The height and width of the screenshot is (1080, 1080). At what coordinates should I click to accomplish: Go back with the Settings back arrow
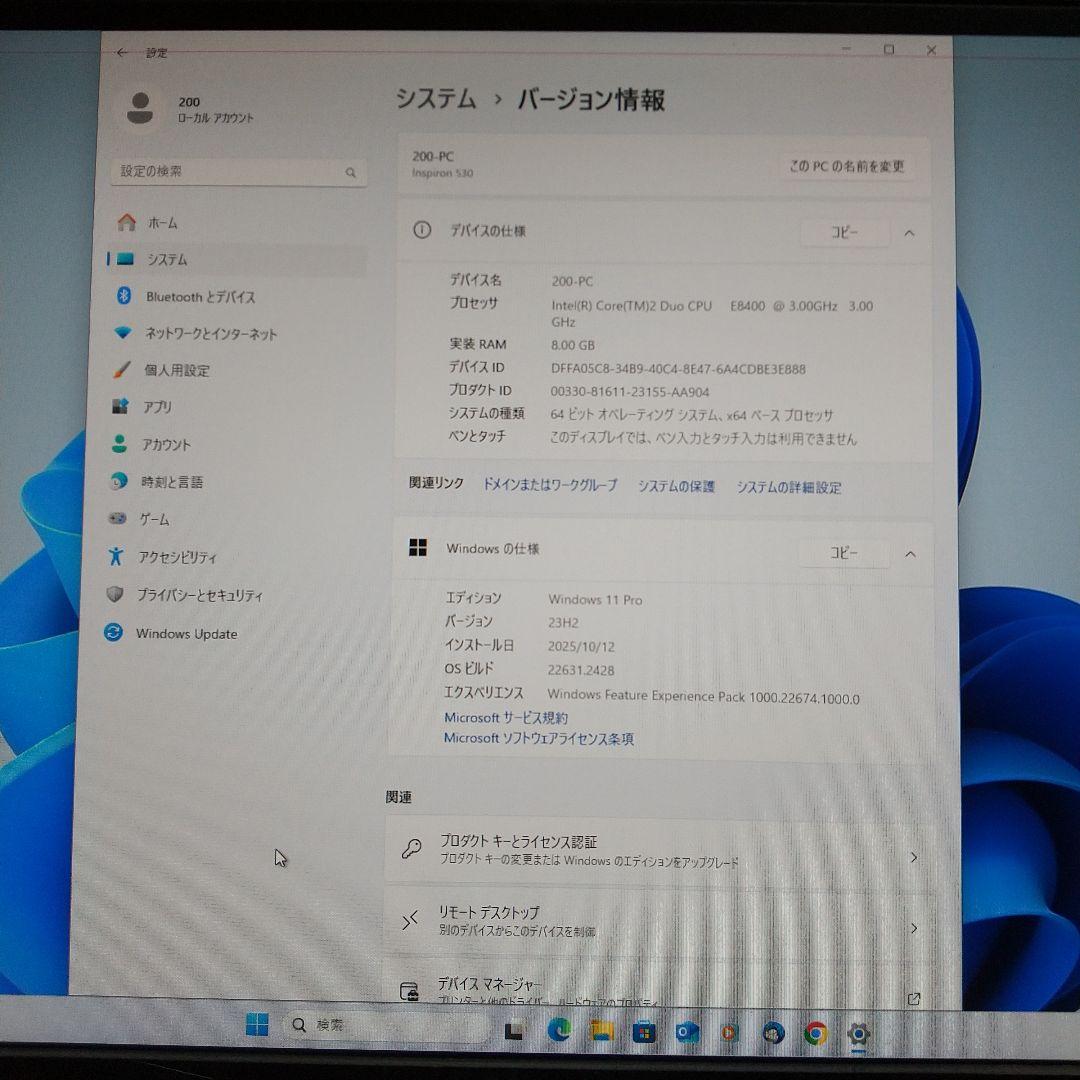point(122,52)
